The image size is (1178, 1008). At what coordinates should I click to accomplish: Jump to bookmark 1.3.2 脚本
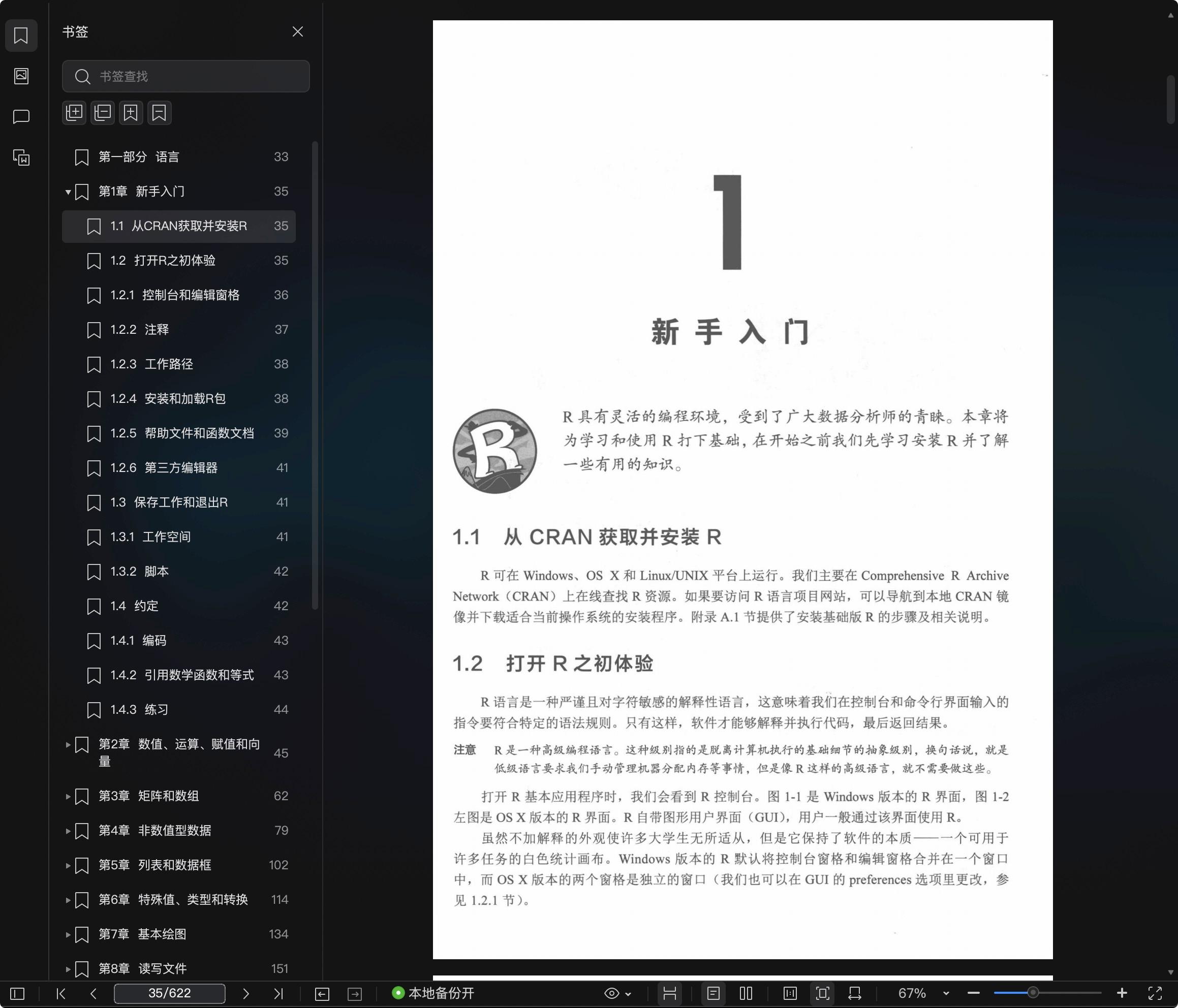point(178,572)
